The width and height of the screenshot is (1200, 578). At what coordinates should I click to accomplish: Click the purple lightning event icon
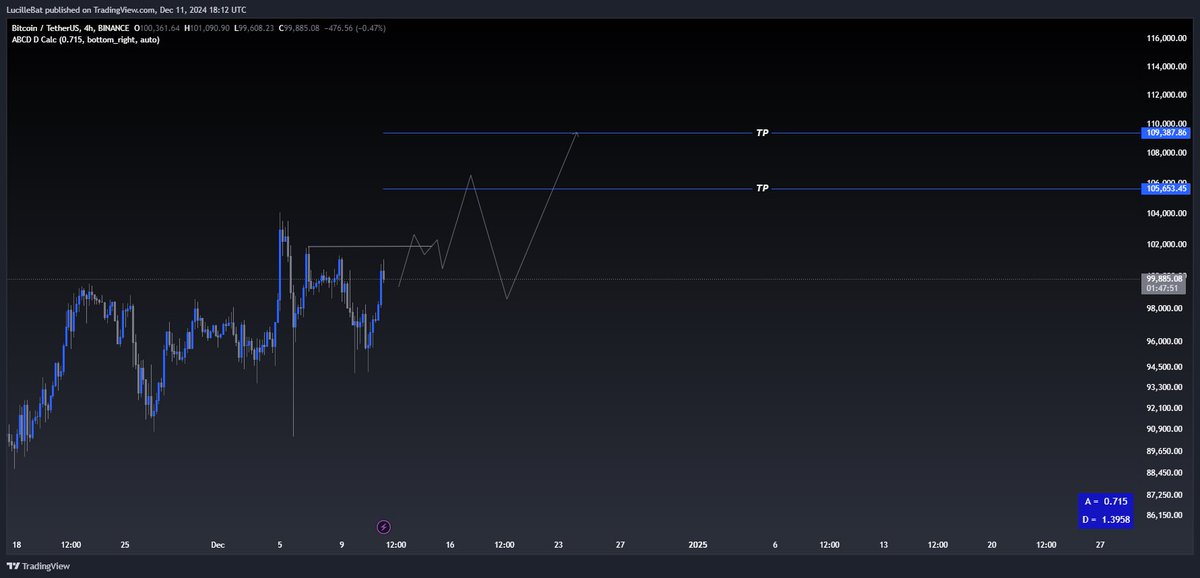[x=383, y=526]
